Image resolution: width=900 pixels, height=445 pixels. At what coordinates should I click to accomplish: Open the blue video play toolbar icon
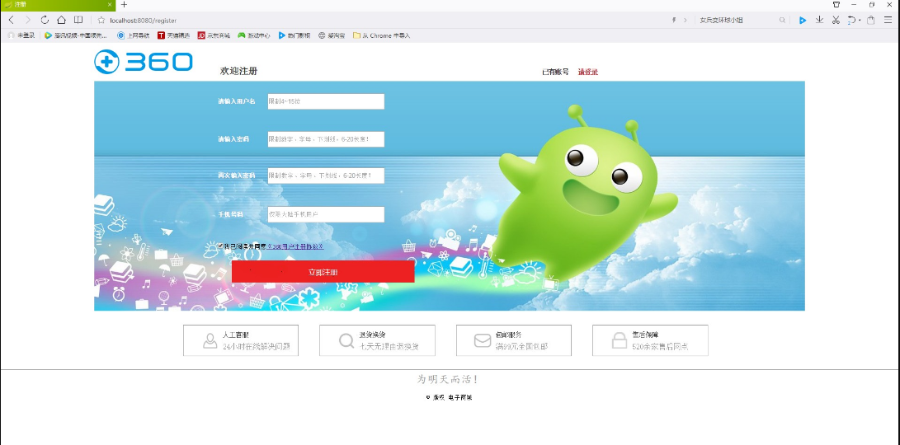click(802, 20)
